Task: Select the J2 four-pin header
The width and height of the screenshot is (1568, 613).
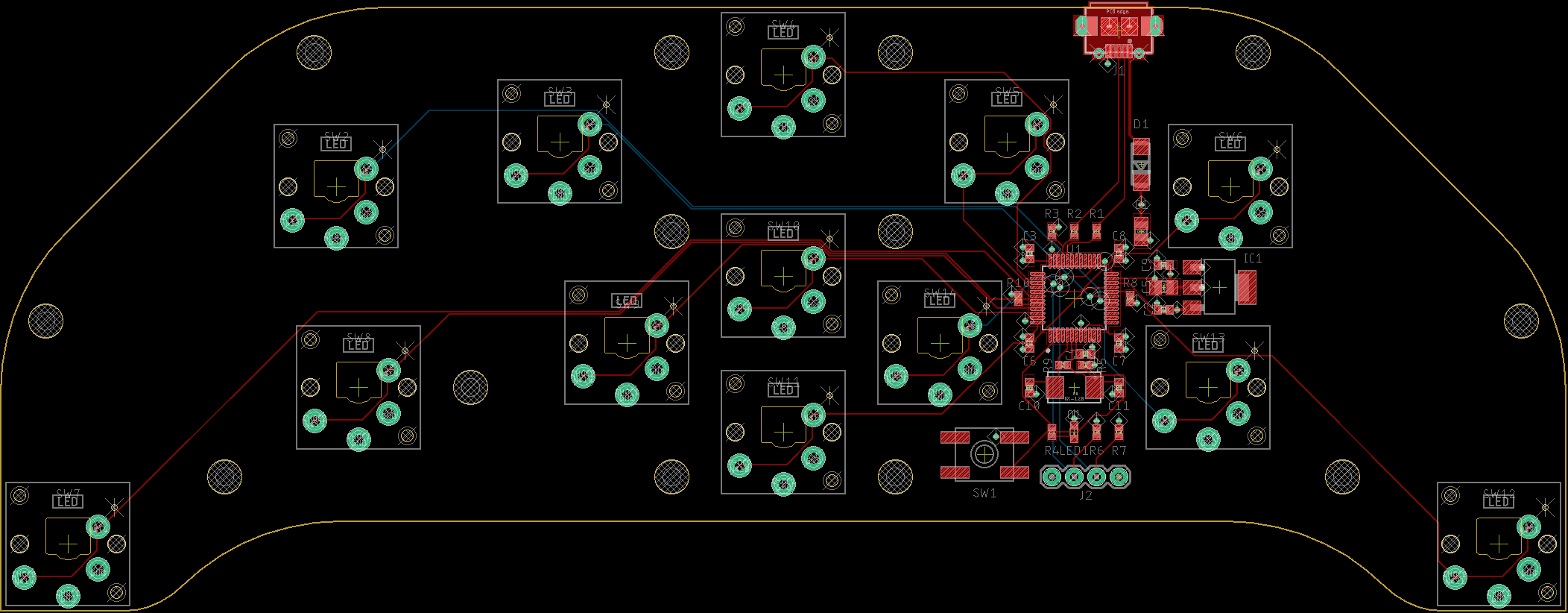Action: (x=1085, y=477)
